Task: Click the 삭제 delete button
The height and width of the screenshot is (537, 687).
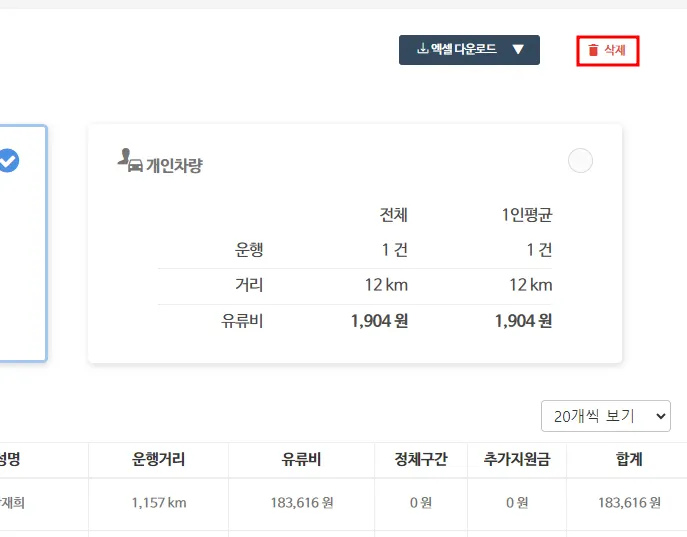Action: (x=608, y=51)
